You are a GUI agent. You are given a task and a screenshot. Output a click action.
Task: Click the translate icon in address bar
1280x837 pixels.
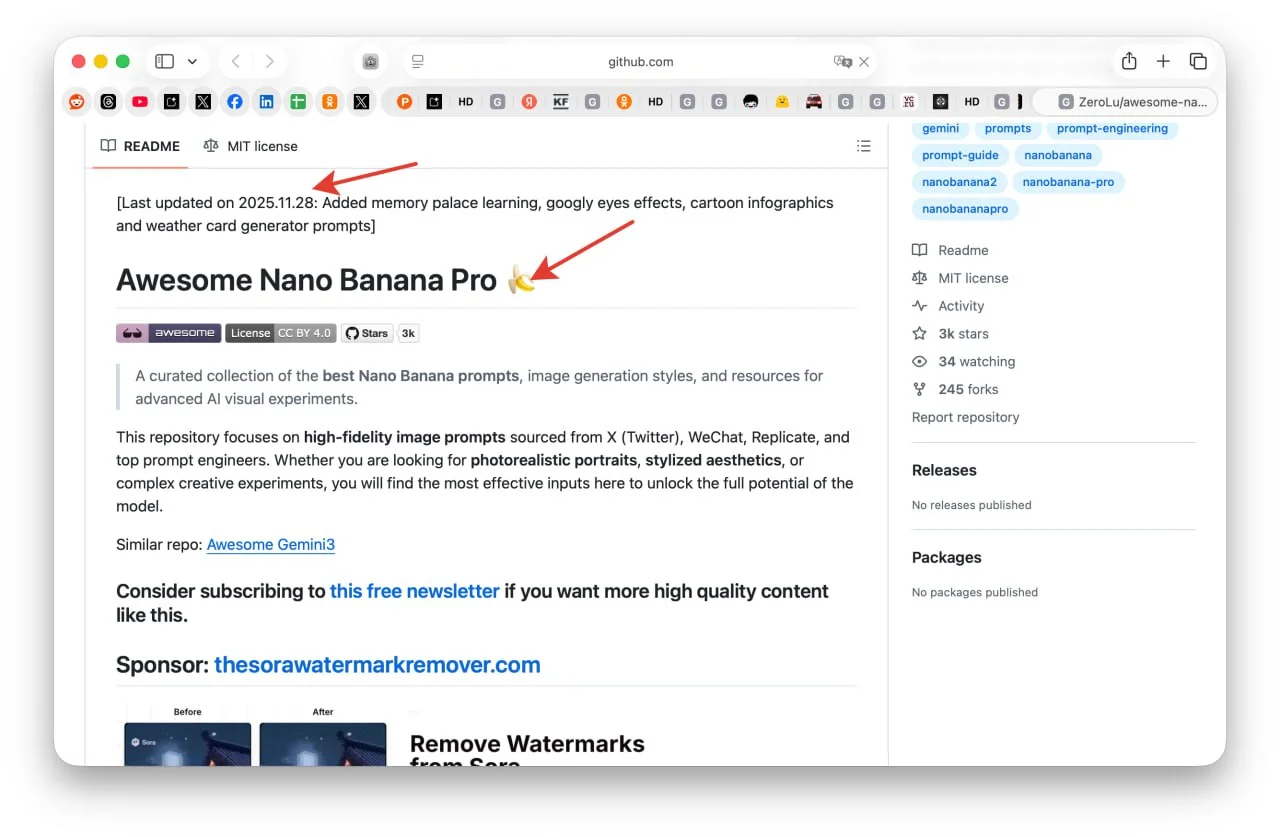coord(842,62)
